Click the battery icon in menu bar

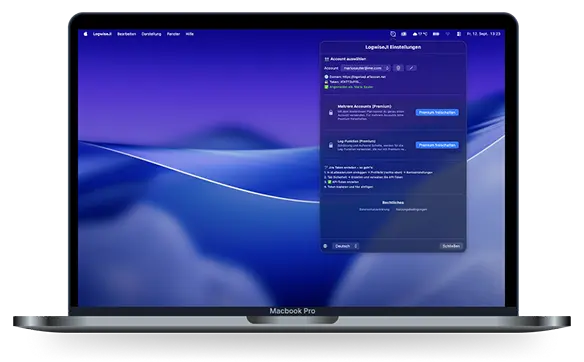pos(436,34)
